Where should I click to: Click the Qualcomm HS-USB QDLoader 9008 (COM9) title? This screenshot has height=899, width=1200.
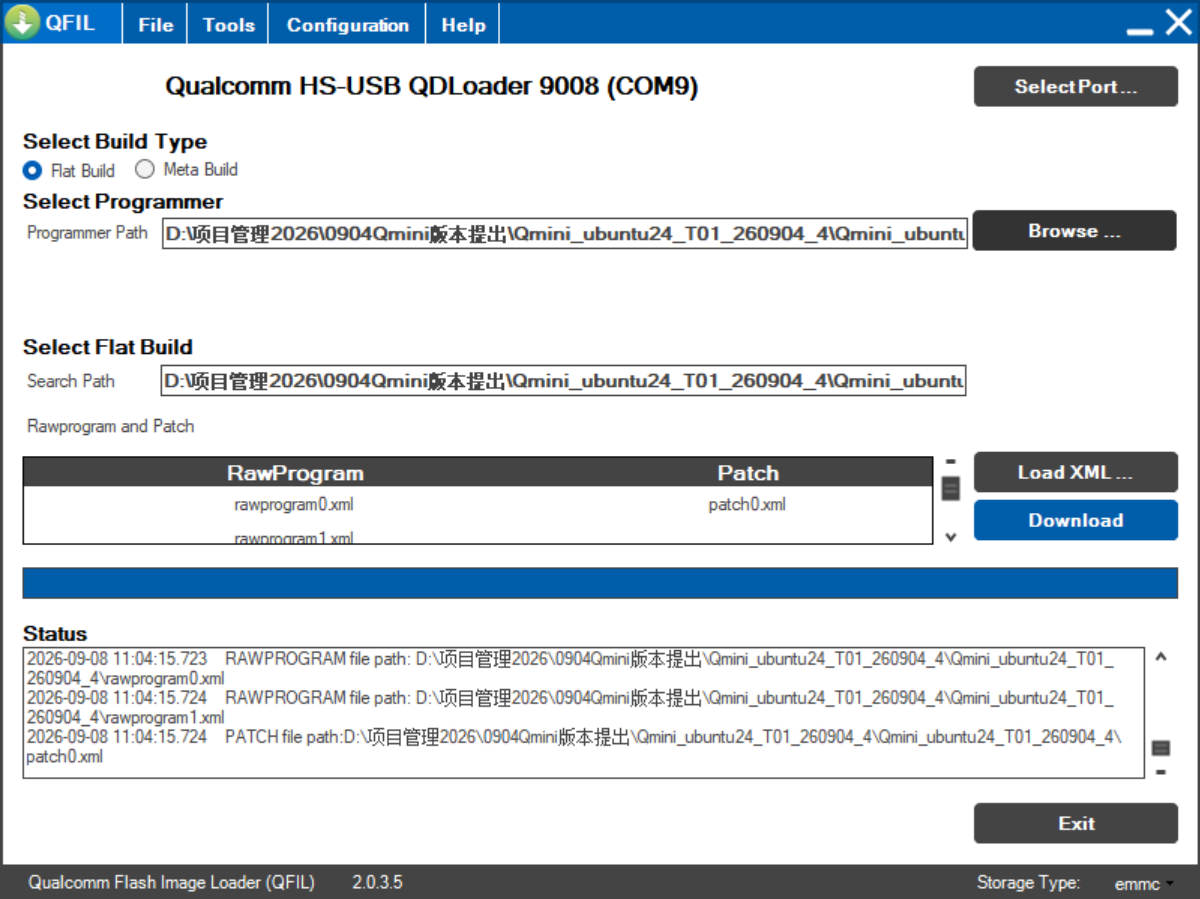tap(432, 87)
